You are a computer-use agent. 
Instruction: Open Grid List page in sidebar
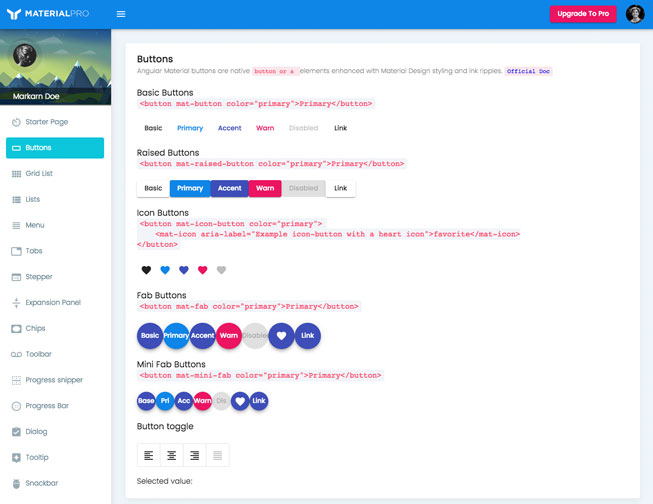(39, 173)
